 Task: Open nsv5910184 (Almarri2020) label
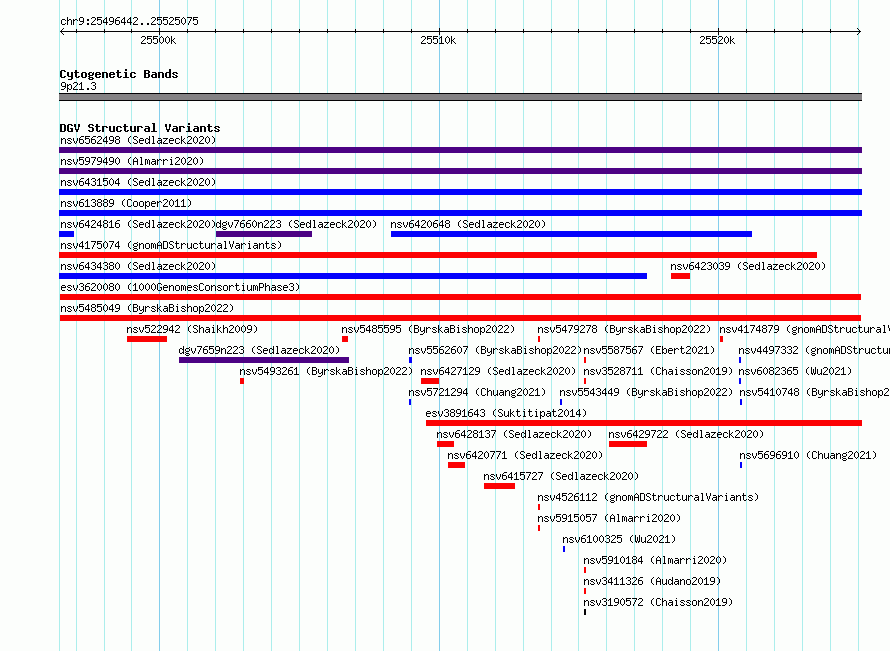(x=656, y=560)
